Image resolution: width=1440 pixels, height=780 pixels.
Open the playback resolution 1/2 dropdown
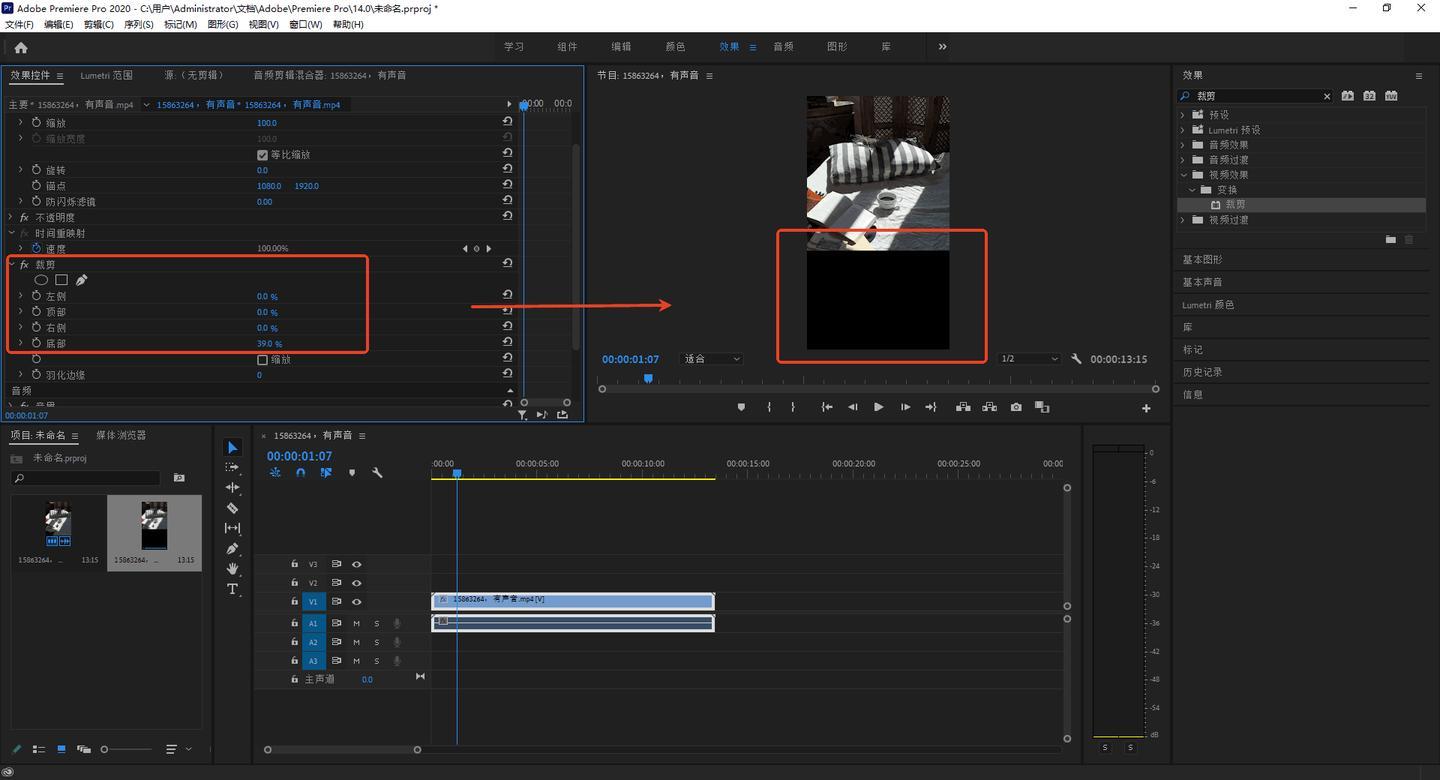point(1029,359)
